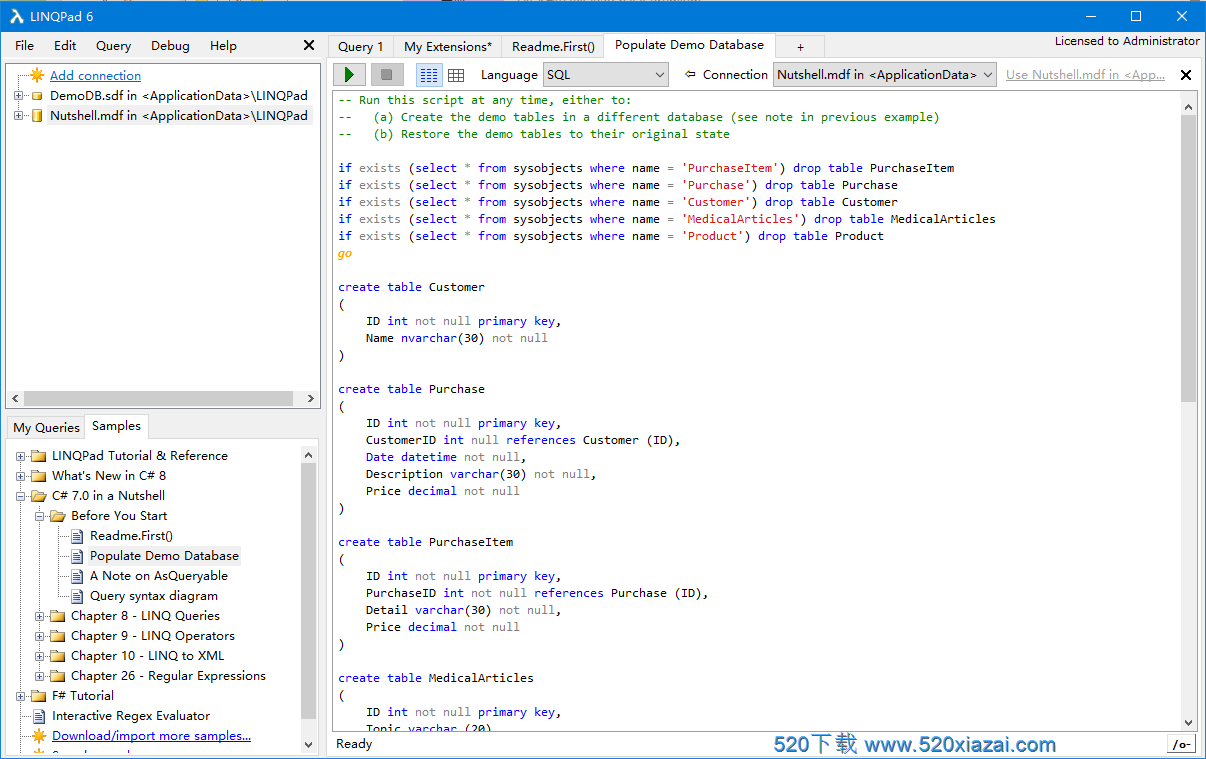The width and height of the screenshot is (1206, 759).
Task: Expand the LINQPad Tutorial & Reference node
Action: 20,456
